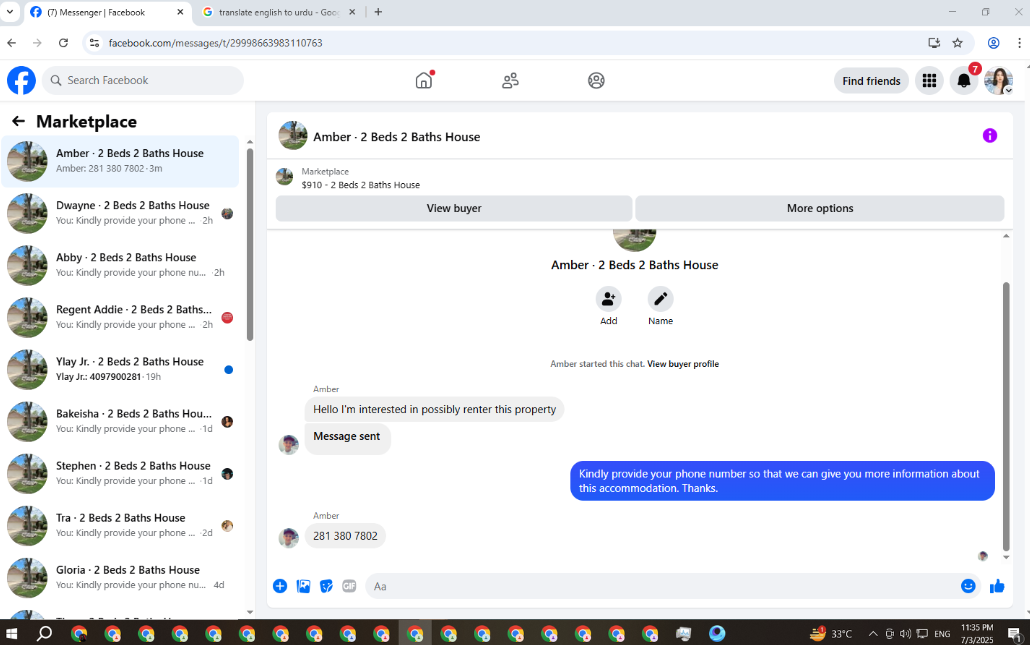Click the conversation list scrollbar
Image resolution: width=1030 pixels, height=645 pixels.
250,244
